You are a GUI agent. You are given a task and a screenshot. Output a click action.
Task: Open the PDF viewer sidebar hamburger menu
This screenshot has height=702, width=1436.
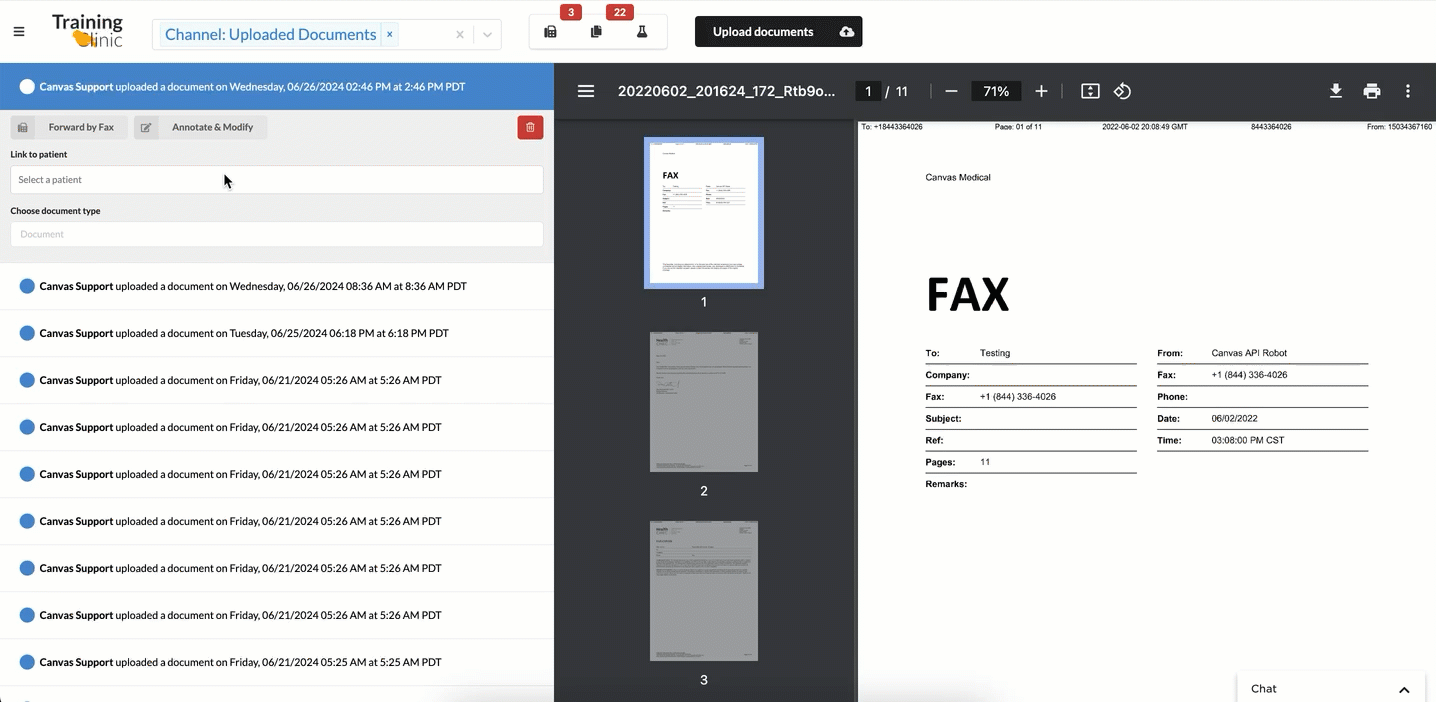click(586, 90)
